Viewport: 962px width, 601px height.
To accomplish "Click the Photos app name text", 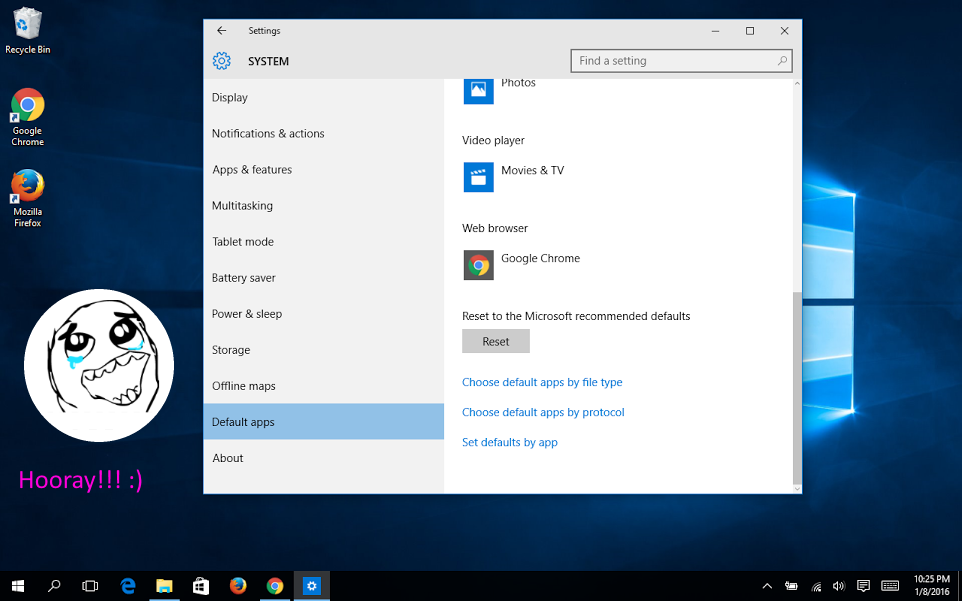I will click(518, 83).
